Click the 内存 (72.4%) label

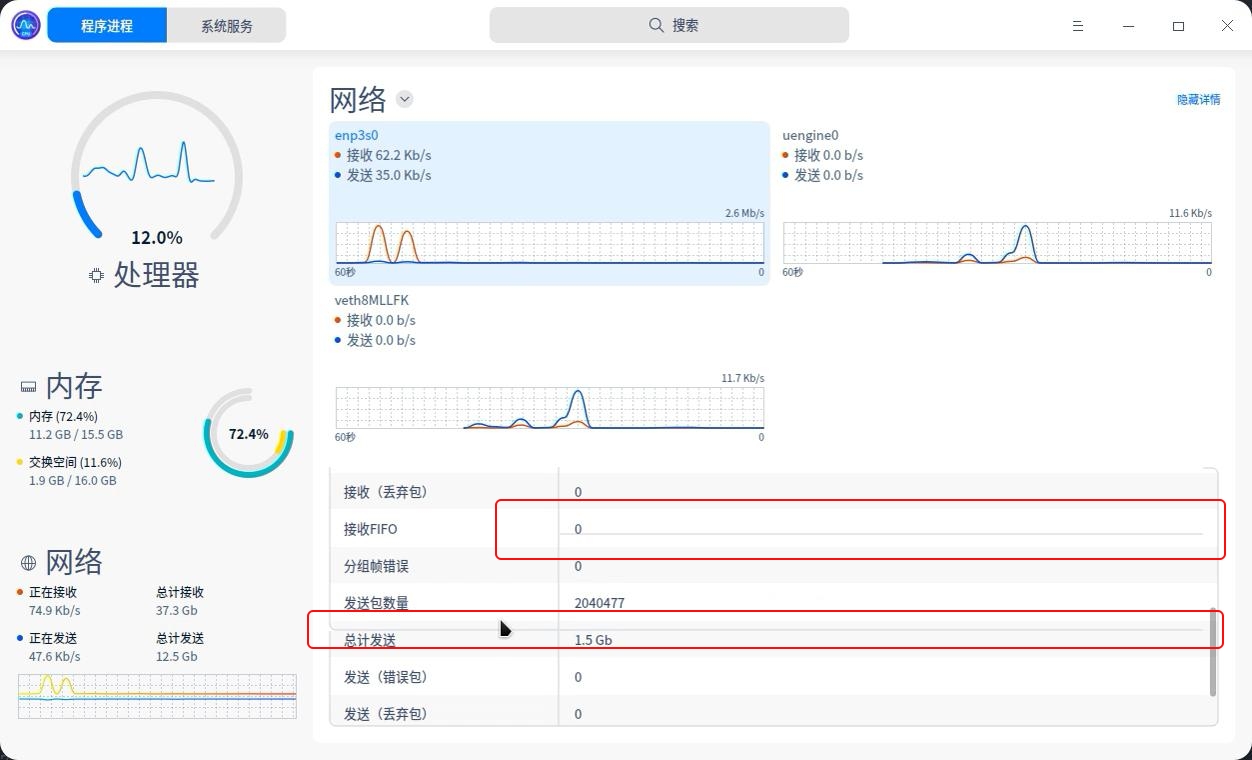point(63,416)
